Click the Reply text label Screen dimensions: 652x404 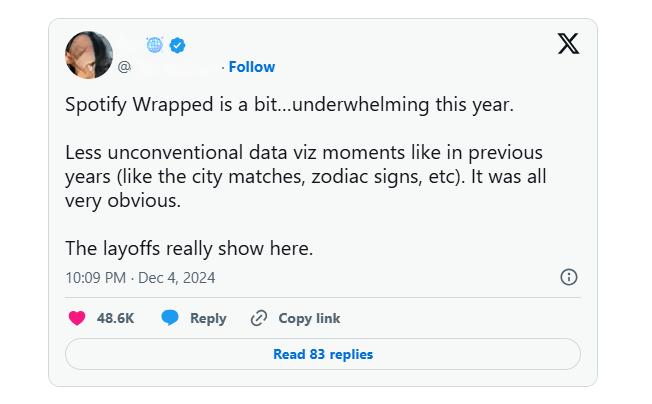pyautogui.click(x=208, y=318)
